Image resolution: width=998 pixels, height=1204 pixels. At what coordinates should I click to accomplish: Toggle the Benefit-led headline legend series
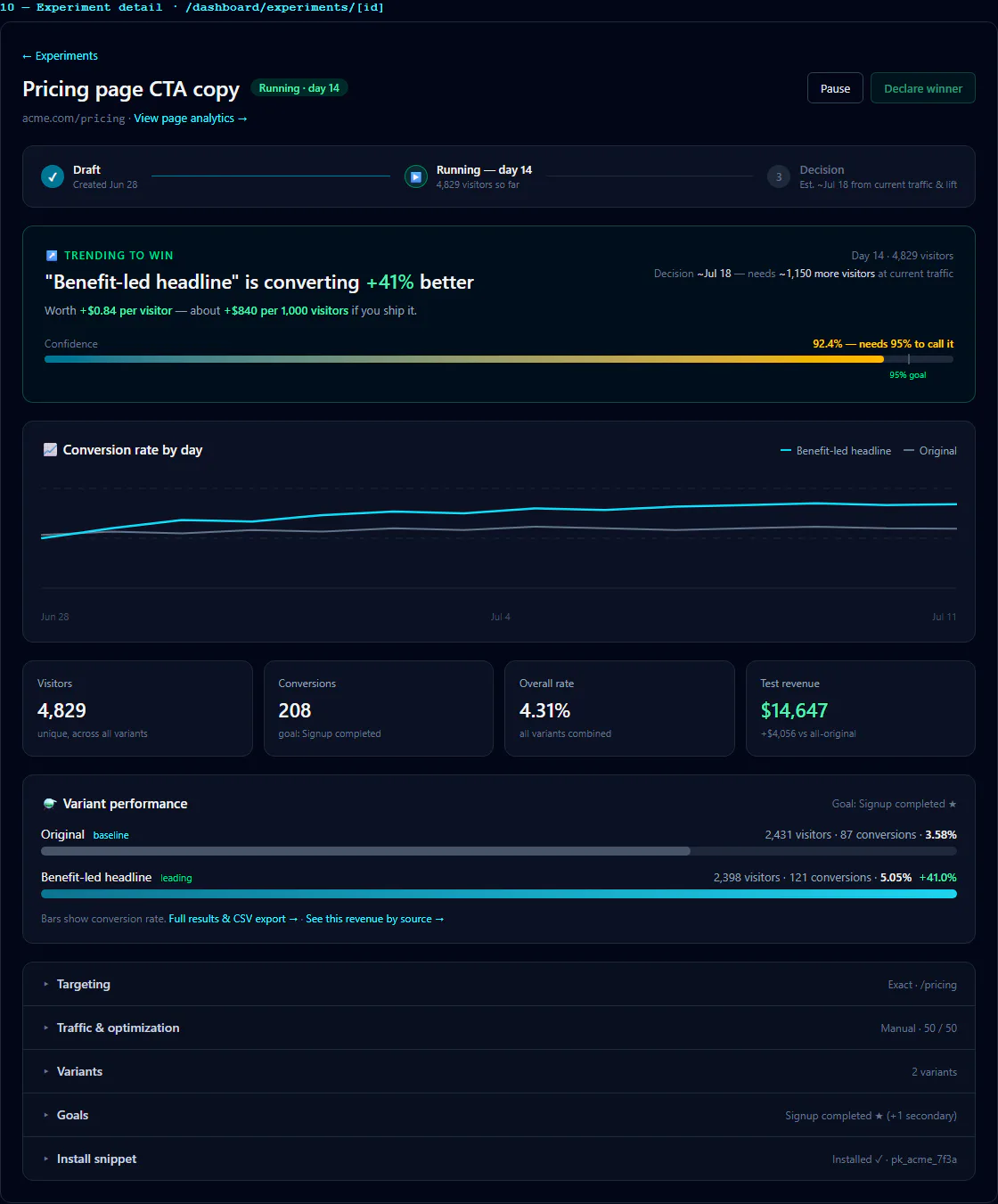coord(836,451)
